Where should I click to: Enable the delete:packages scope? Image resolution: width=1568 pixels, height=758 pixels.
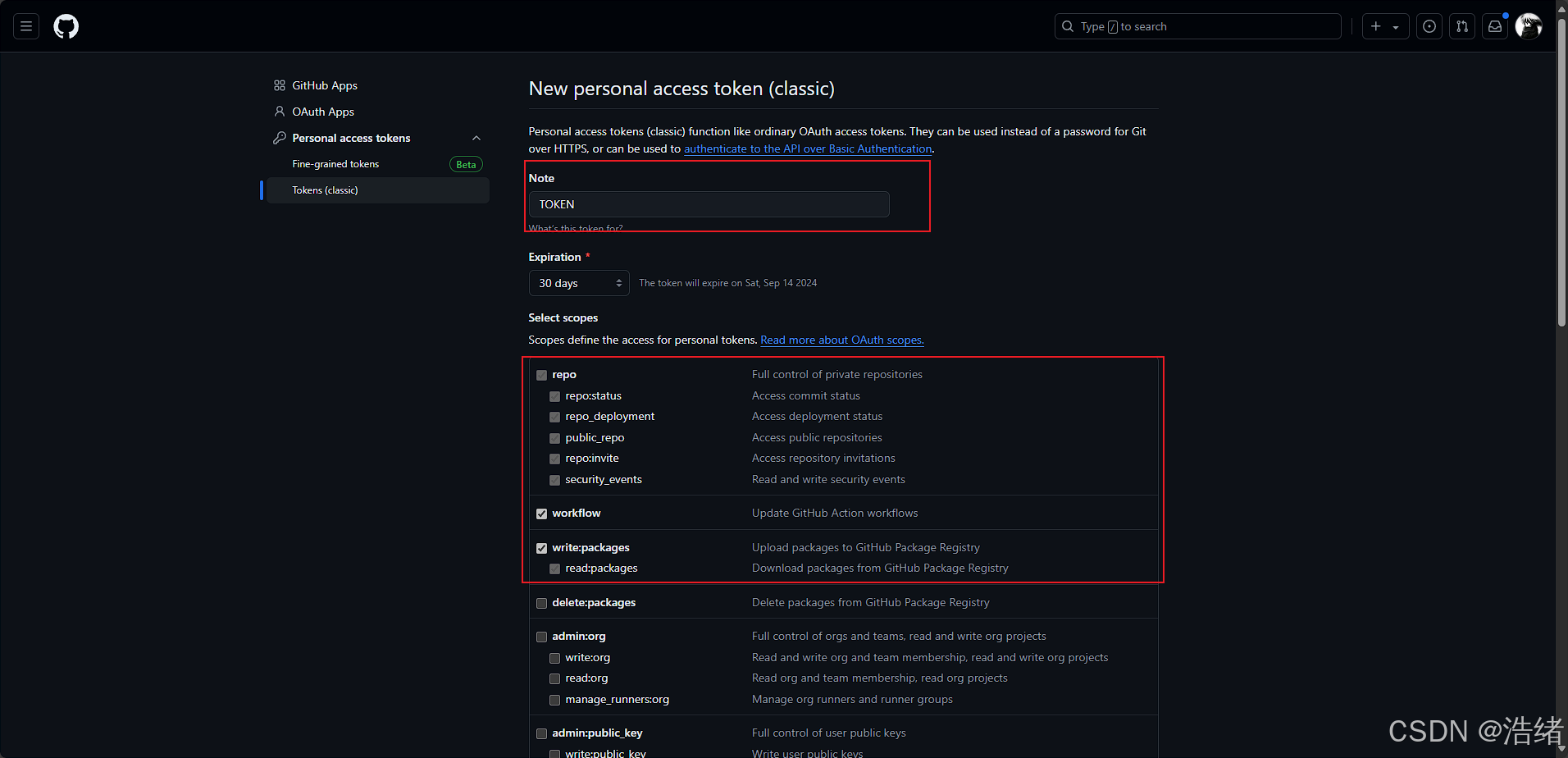542,603
